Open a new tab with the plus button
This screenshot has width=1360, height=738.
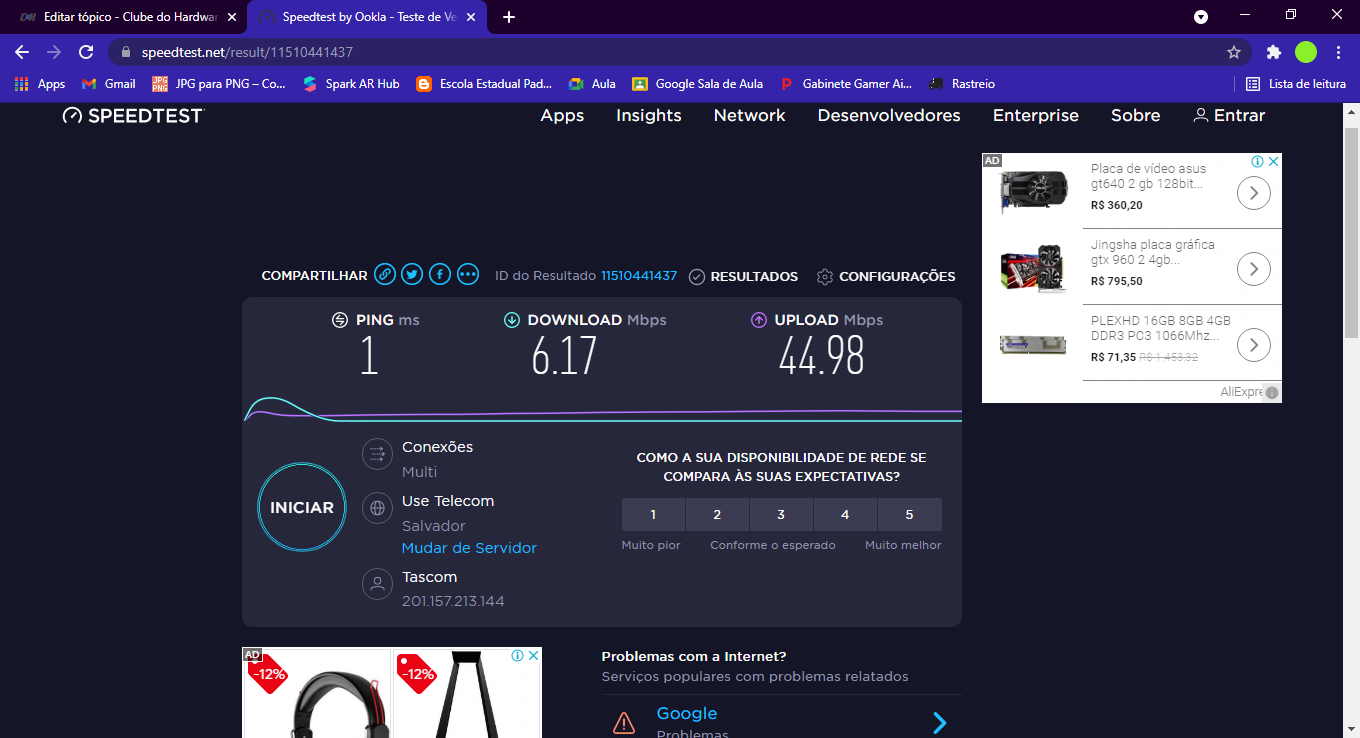(509, 17)
